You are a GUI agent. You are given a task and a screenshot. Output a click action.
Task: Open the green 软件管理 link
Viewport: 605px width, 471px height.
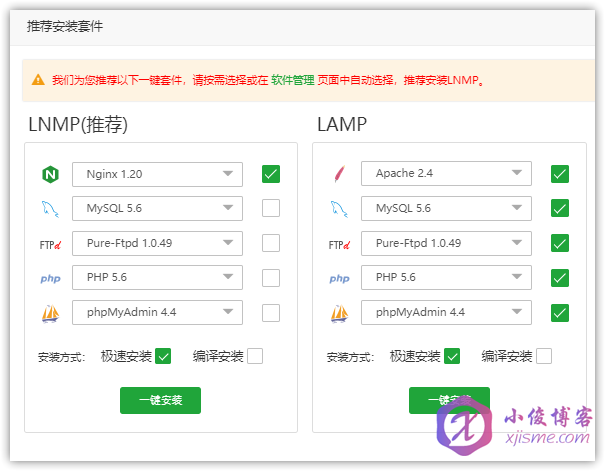click(293, 80)
